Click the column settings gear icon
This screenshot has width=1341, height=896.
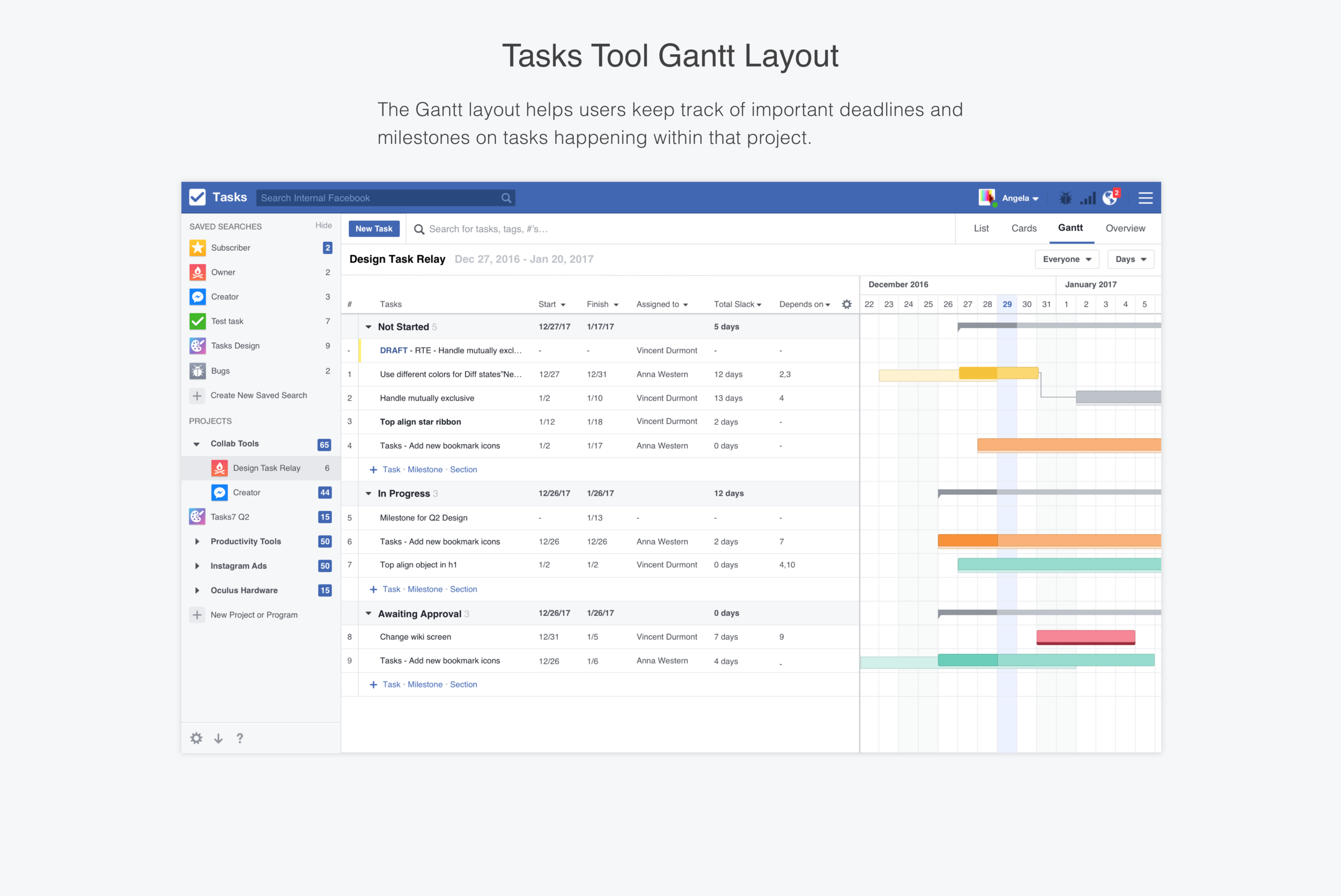click(x=846, y=304)
